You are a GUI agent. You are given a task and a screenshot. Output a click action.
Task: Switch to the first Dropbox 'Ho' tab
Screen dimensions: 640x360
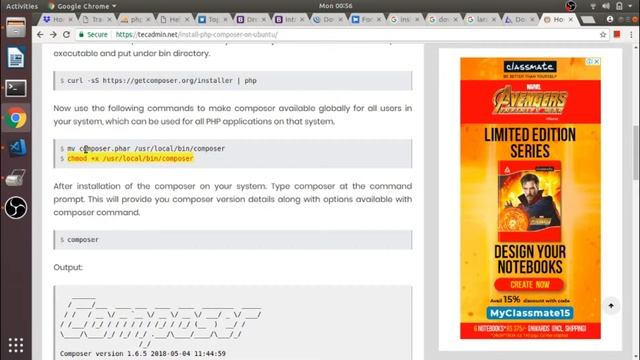(x=58, y=20)
